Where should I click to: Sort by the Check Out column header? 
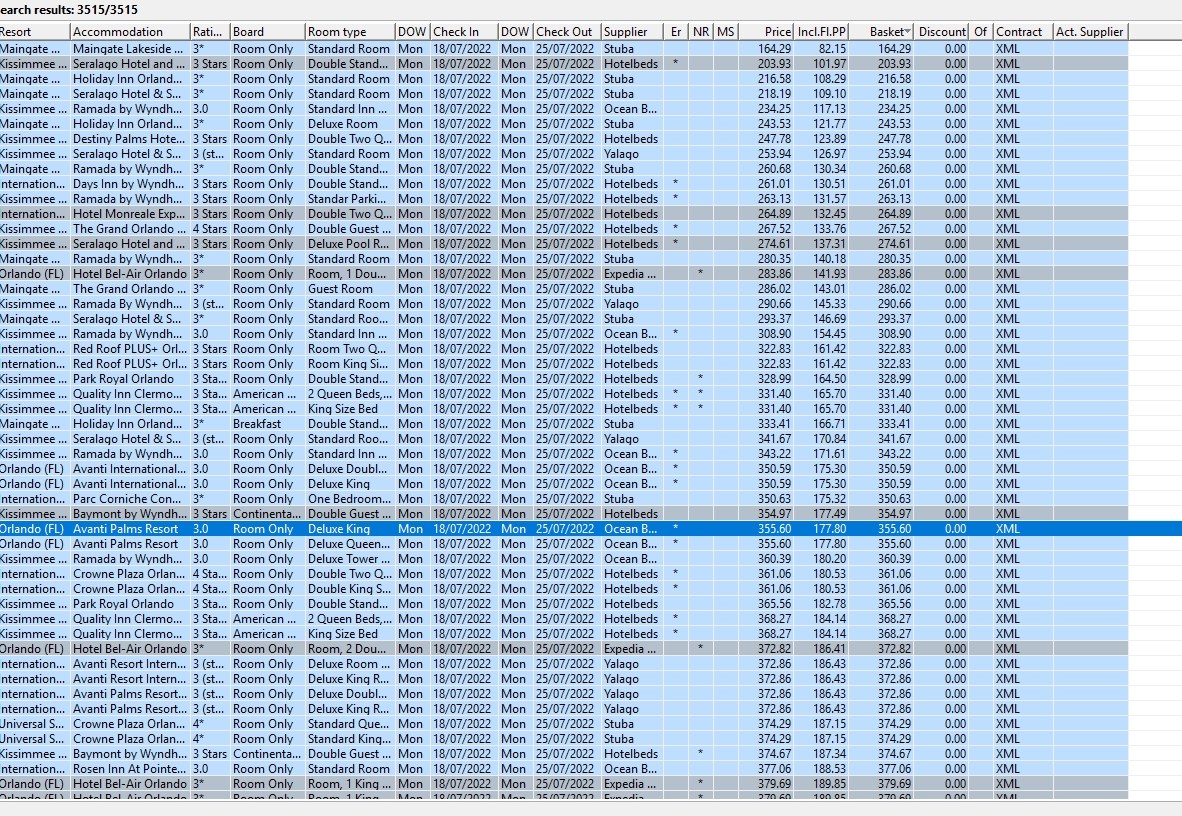(567, 32)
